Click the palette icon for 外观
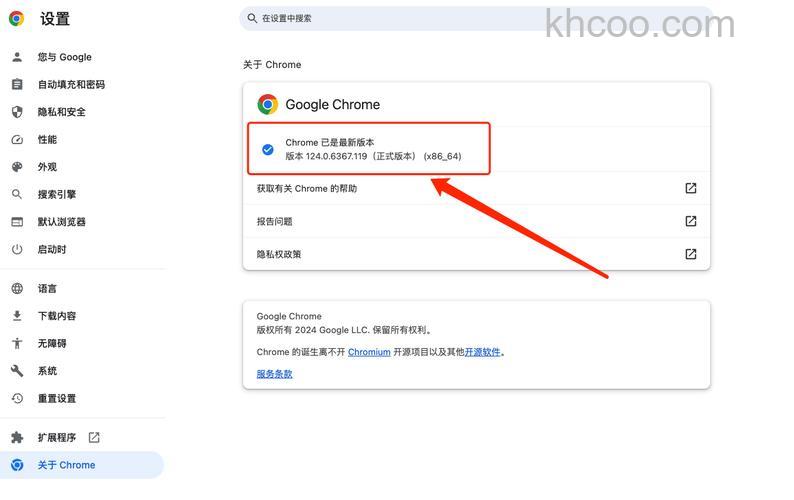Viewport: 794px width, 500px height. point(17,167)
